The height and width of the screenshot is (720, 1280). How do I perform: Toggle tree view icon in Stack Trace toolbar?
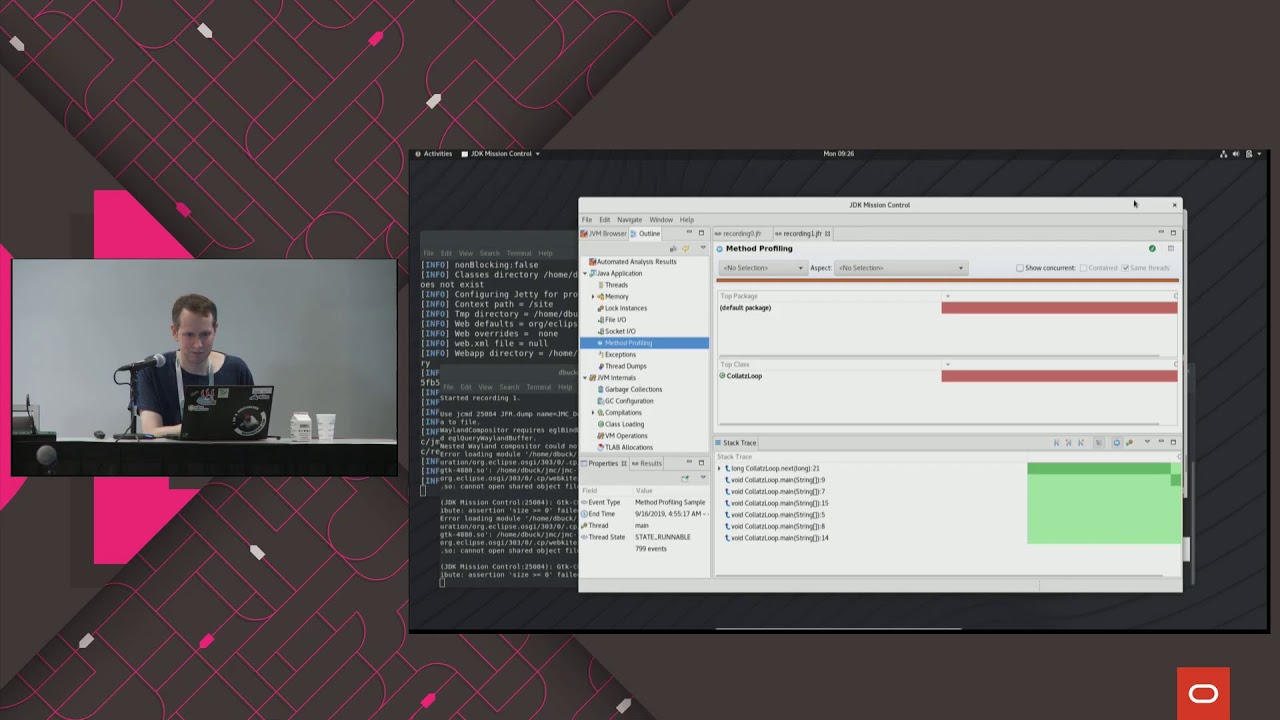coord(1099,443)
